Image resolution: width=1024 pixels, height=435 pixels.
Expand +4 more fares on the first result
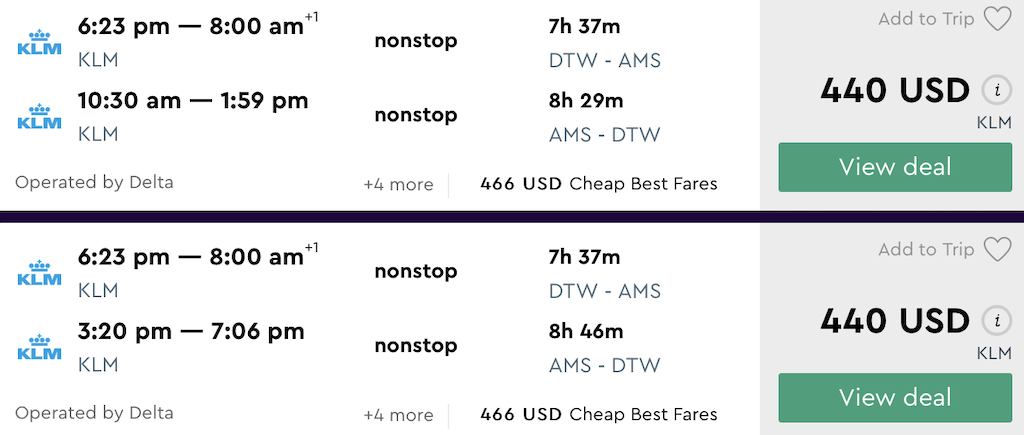(398, 185)
